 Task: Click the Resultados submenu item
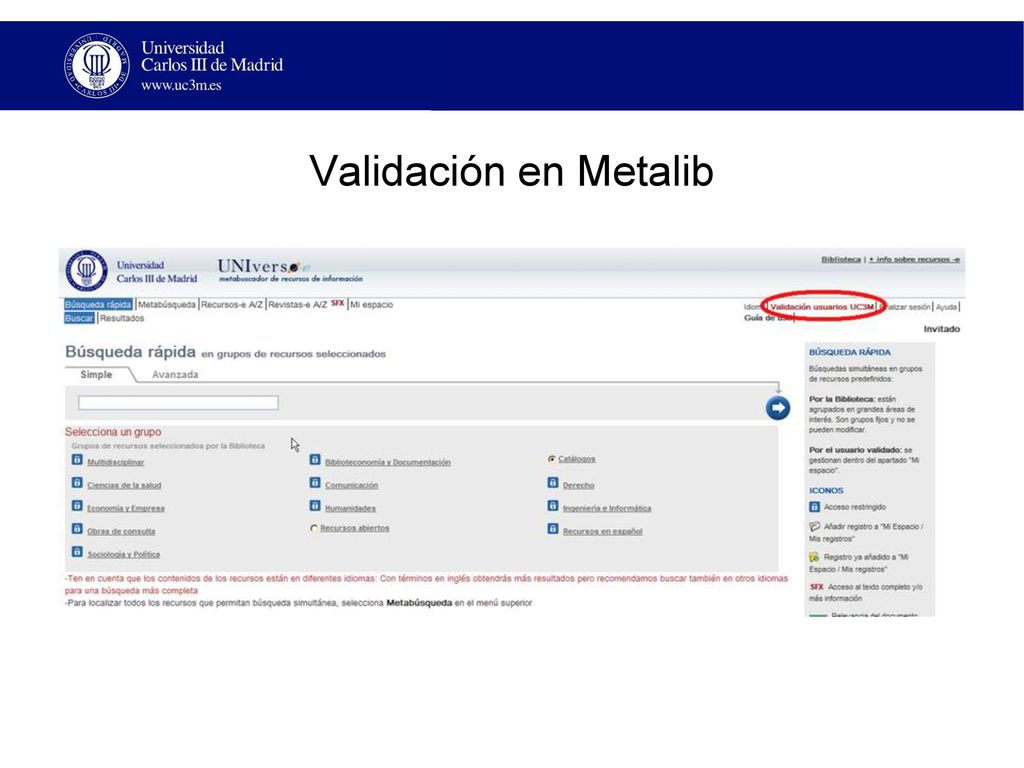(x=122, y=318)
